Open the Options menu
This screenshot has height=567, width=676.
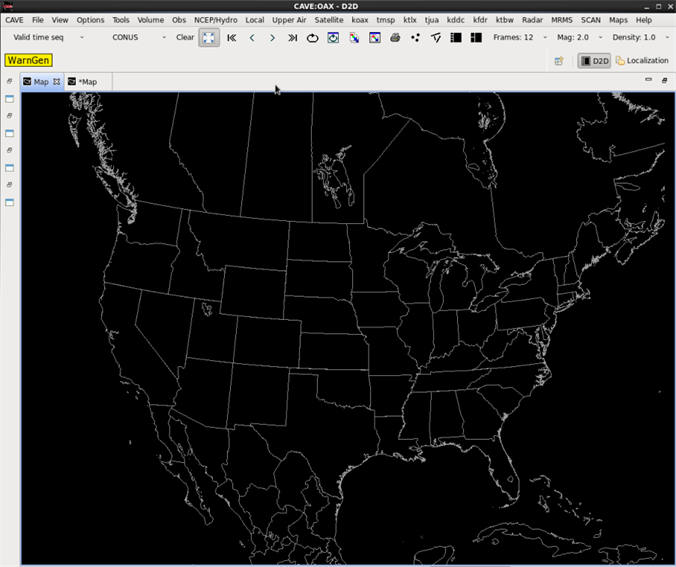point(91,20)
